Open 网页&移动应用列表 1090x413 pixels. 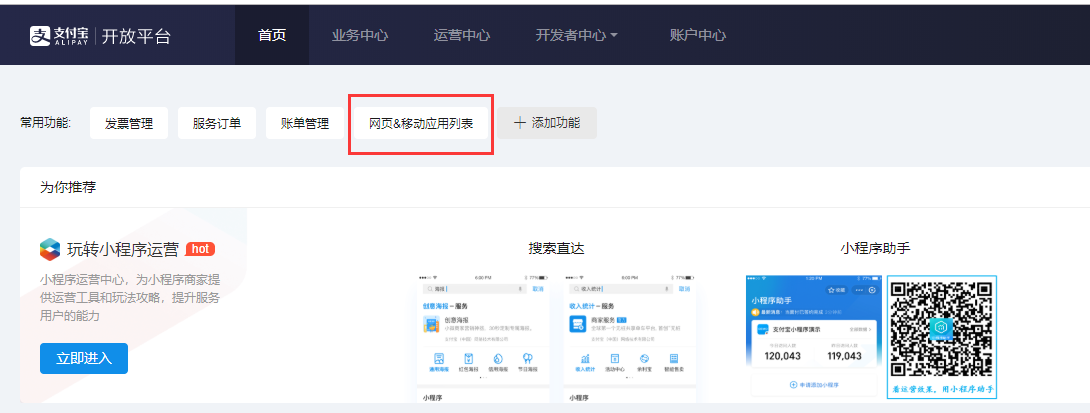(421, 124)
